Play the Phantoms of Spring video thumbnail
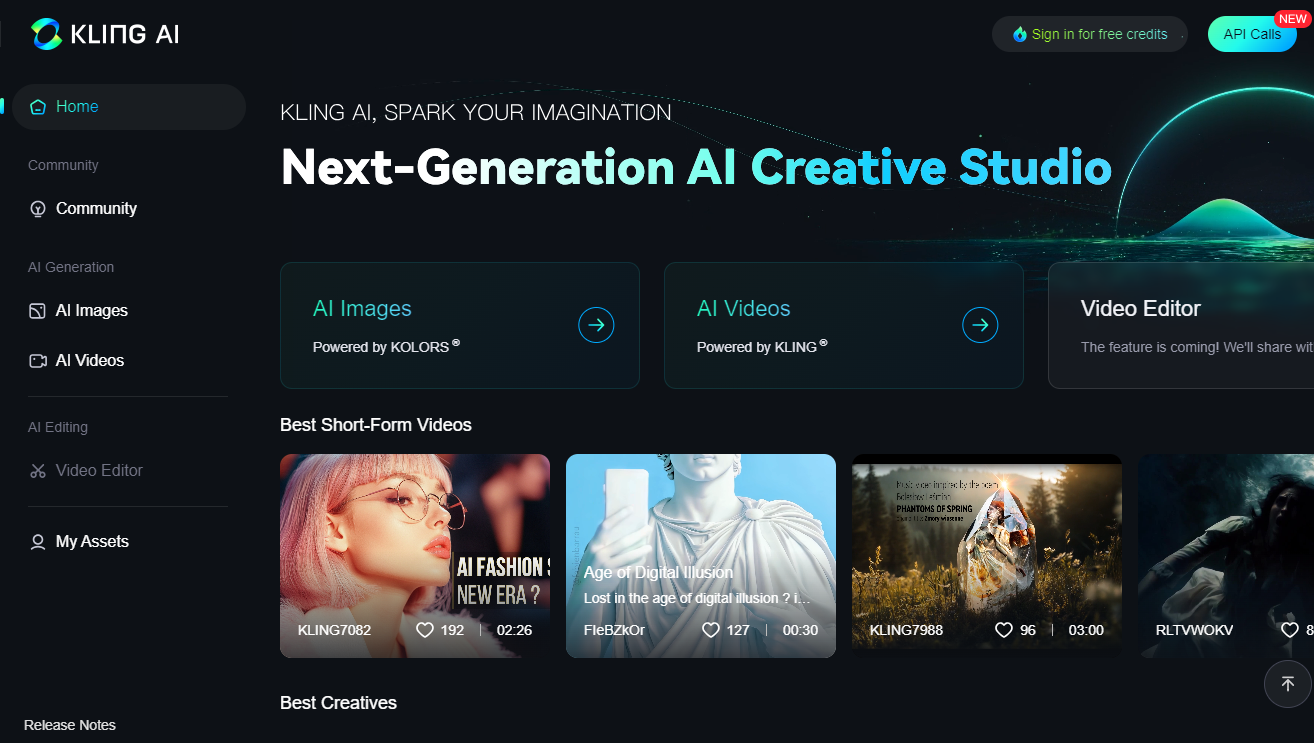This screenshot has width=1314, height=743. pyautogui.click(x=986, y=540)
